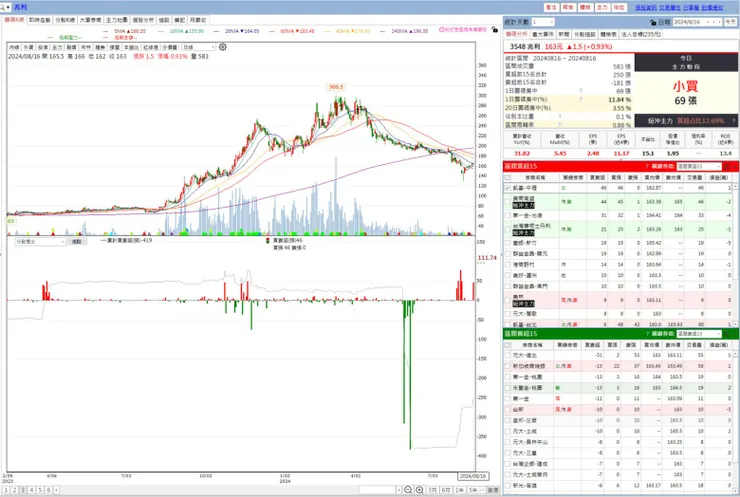The height and width of the screenshot is (497, 740).
Task: Click the 分價量 indicator button above the chart
Action: (x=169, y=47)
